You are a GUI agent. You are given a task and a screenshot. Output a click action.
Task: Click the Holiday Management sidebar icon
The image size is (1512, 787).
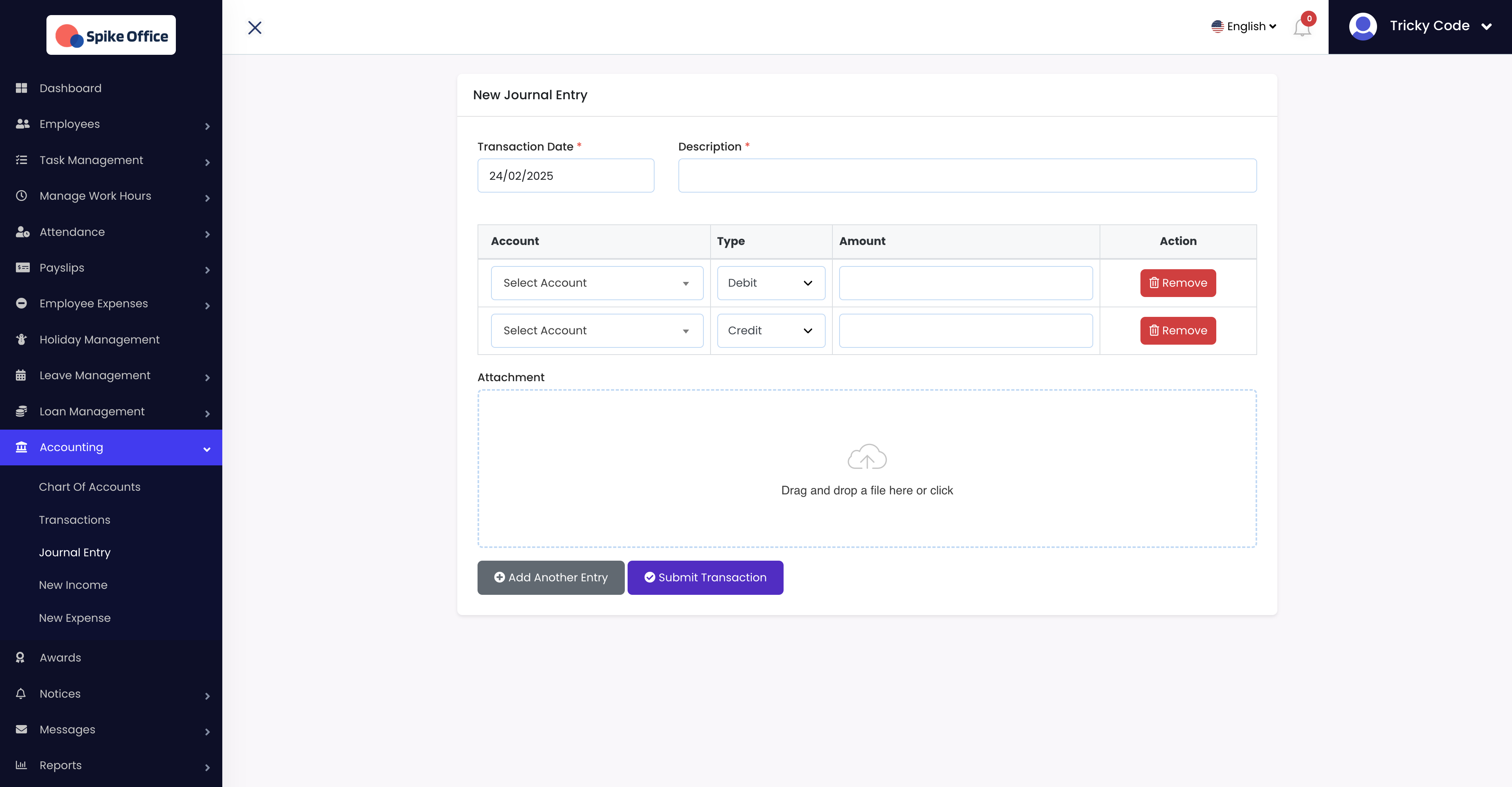pos(22,339)
